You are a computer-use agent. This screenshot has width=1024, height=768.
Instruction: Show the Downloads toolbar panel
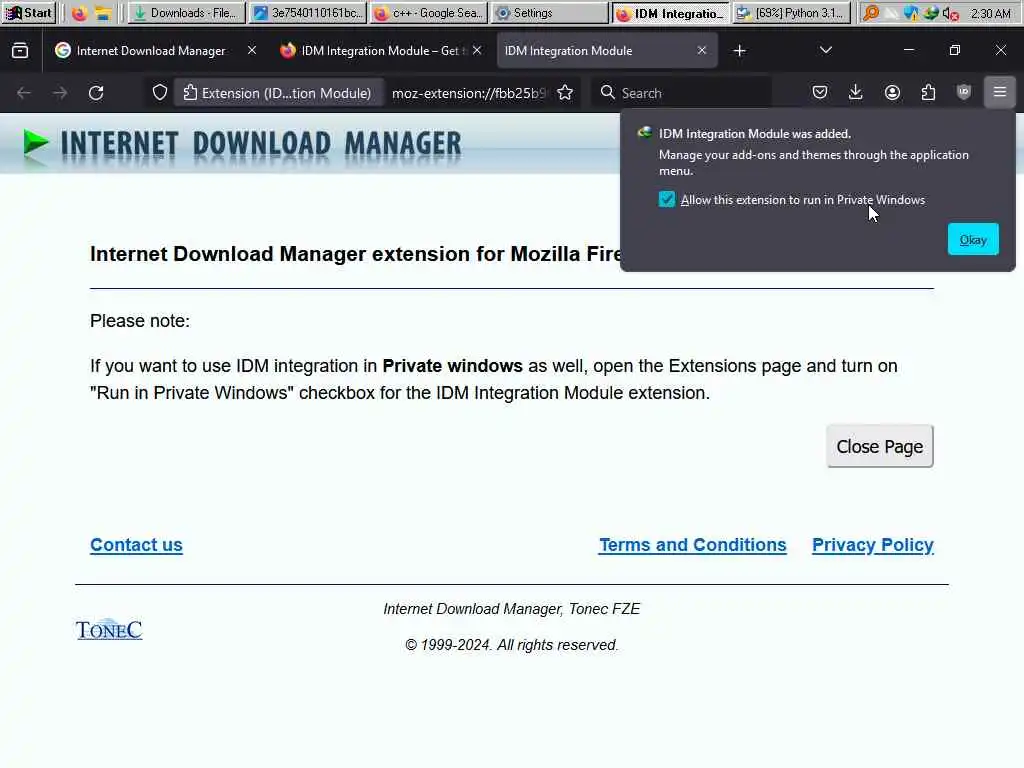(856, 93)
